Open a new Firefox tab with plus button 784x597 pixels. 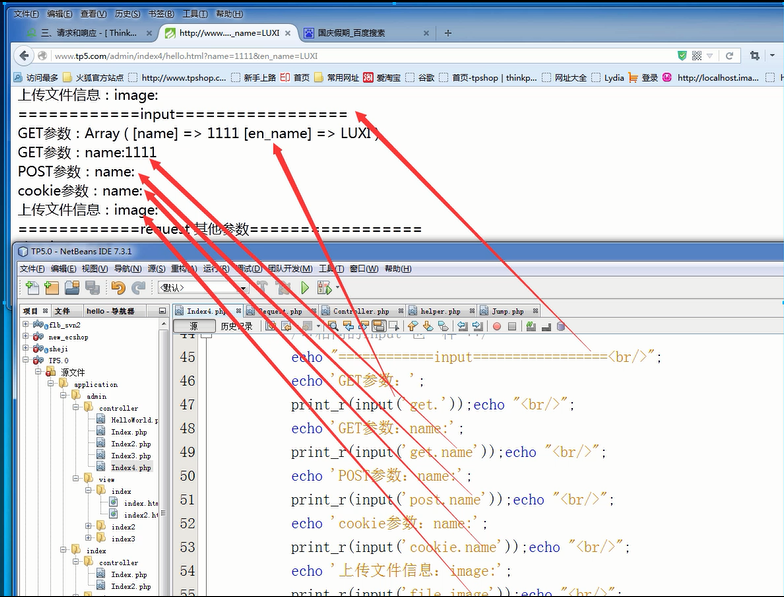(x=448, y=33)
